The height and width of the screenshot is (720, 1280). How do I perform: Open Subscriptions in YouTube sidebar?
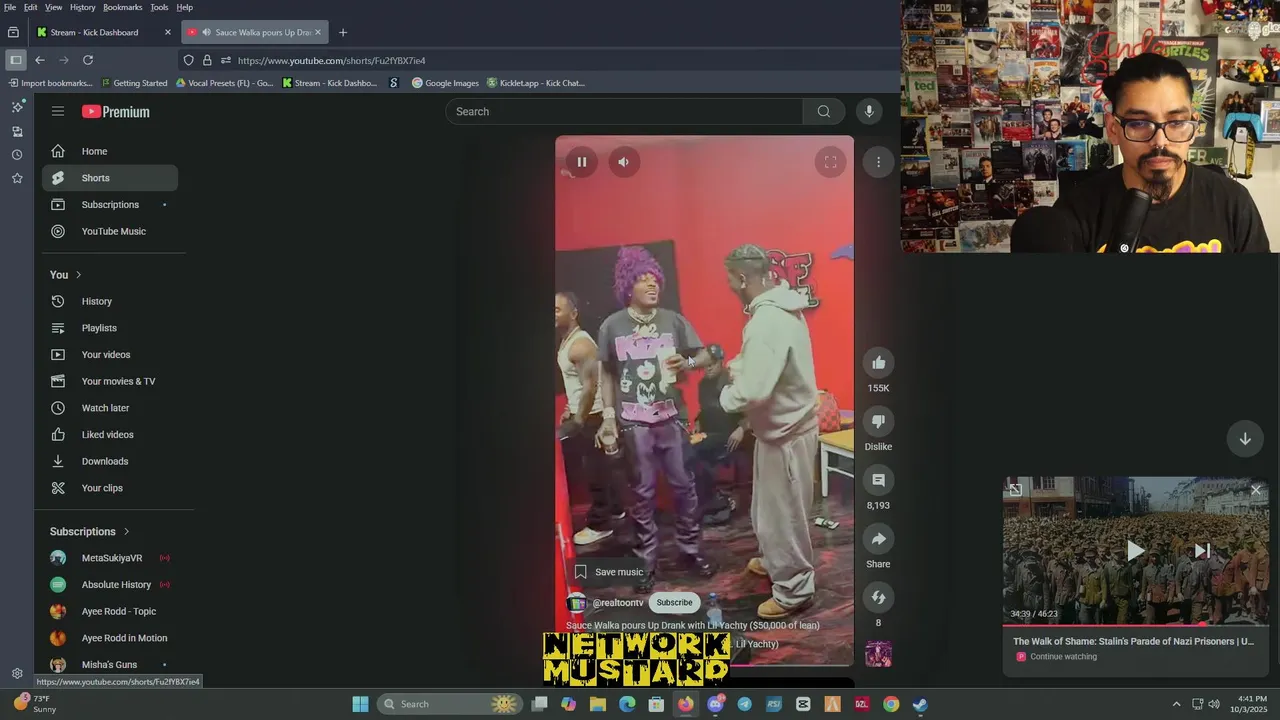click(x=110, y=205)
